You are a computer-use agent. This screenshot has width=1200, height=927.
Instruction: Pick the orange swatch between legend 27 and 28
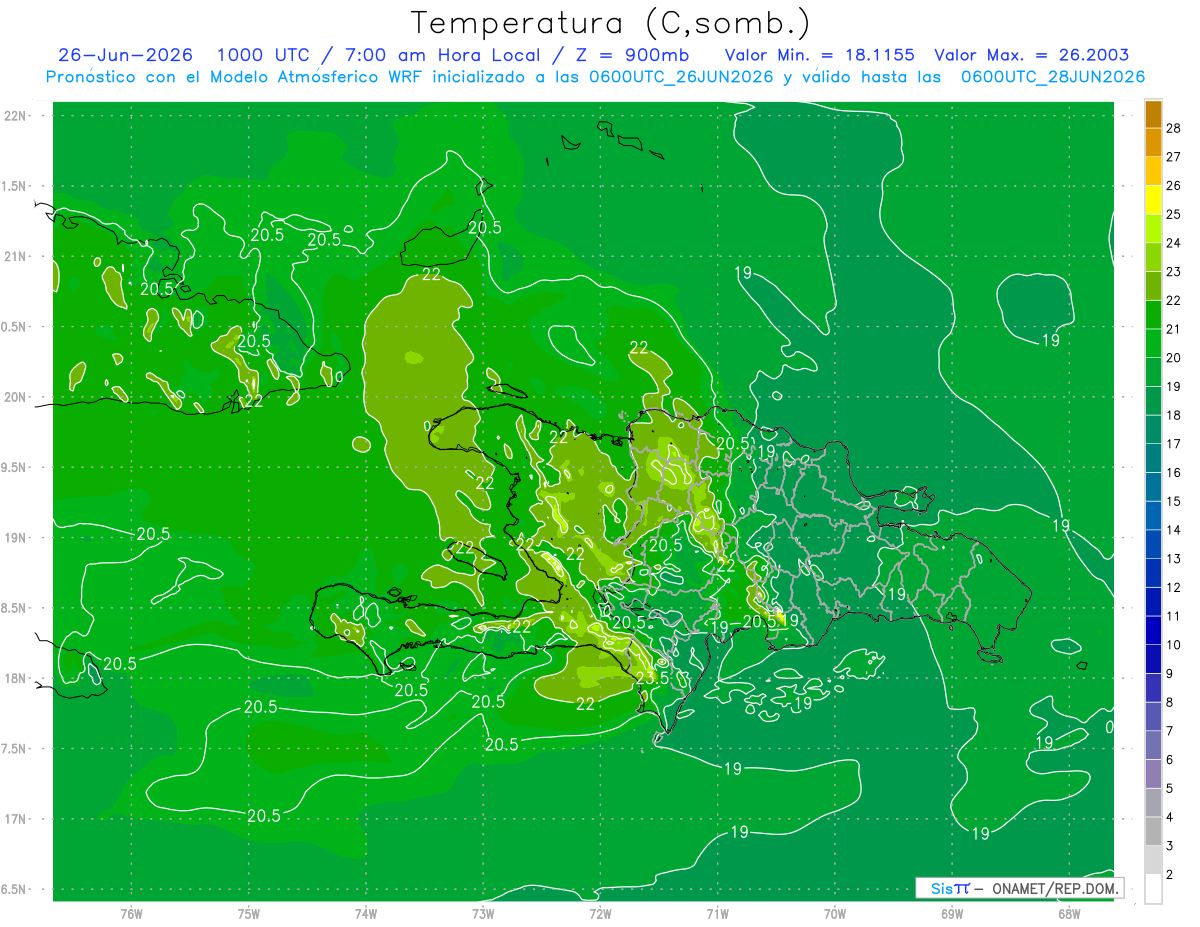(x=1153, y=142)
